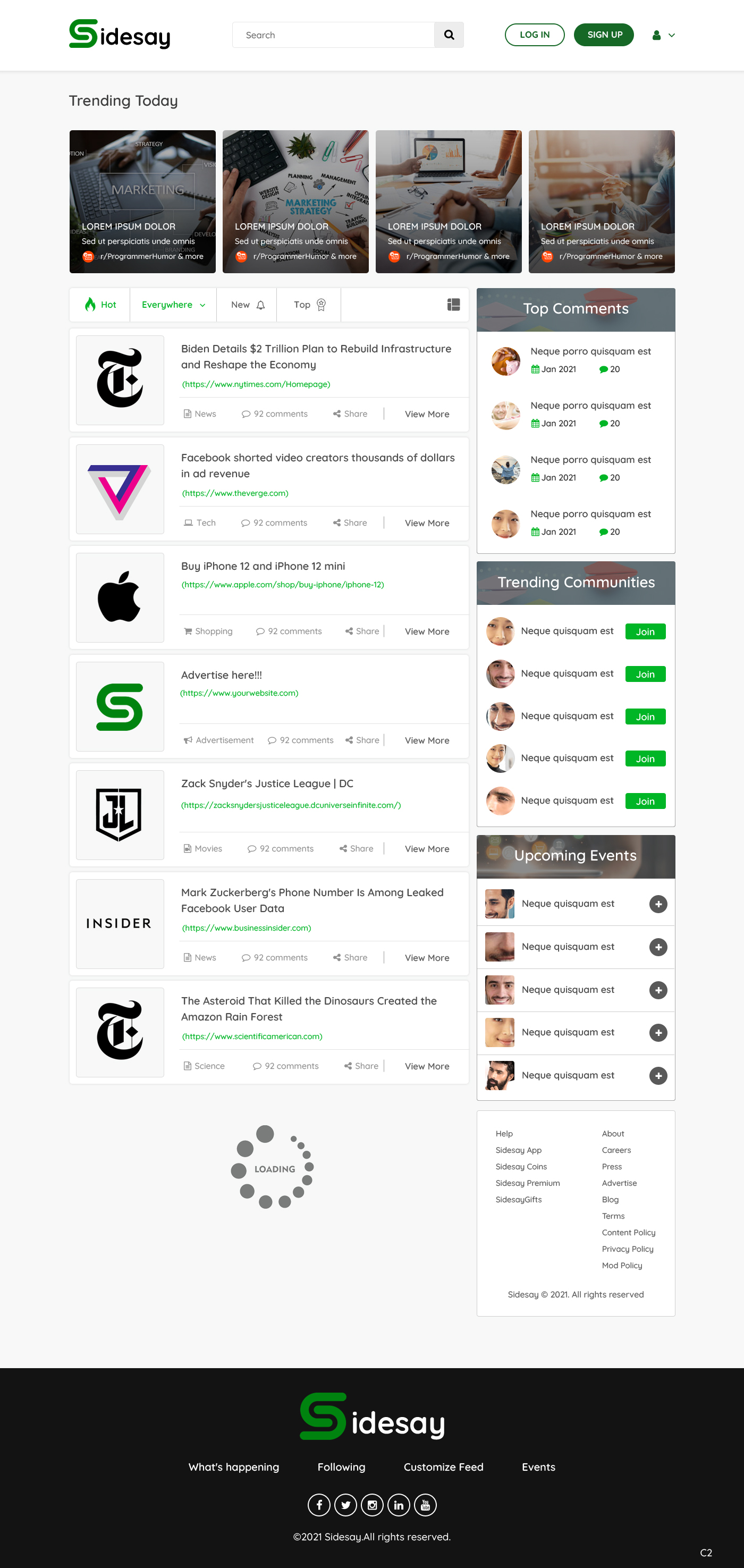Expand the Everywhere filter dropdown

coord(173,305)
